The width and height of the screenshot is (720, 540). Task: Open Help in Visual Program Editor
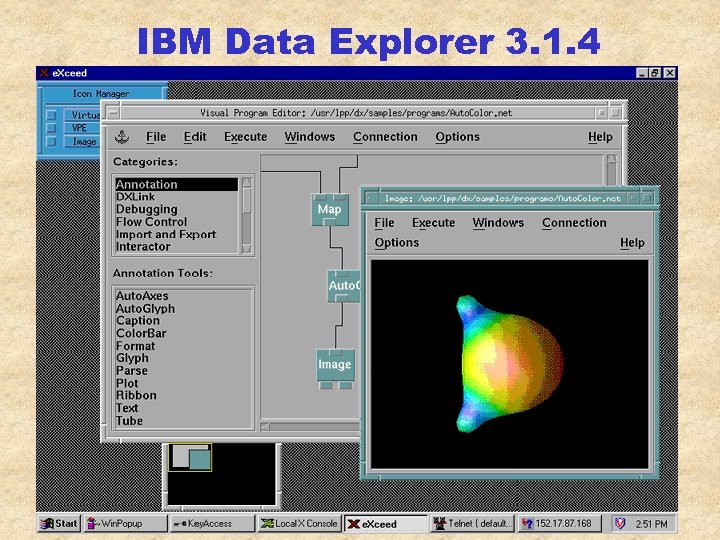(x=600, y=137)
